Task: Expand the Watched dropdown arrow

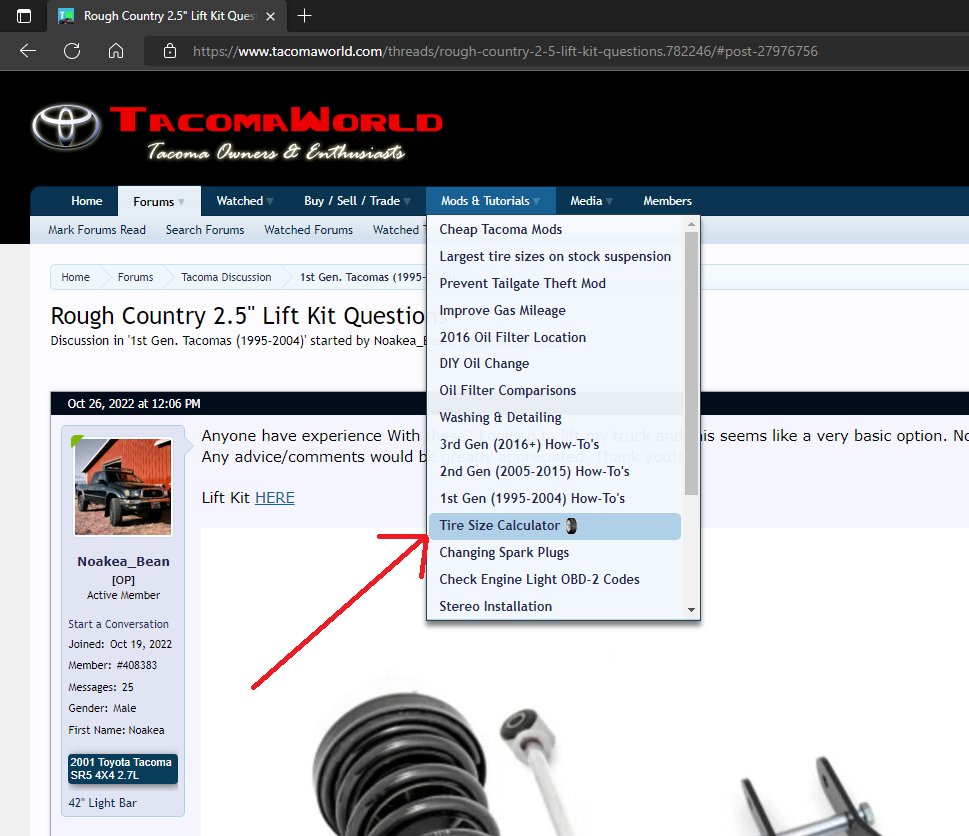Action: [x=271, y=201]
